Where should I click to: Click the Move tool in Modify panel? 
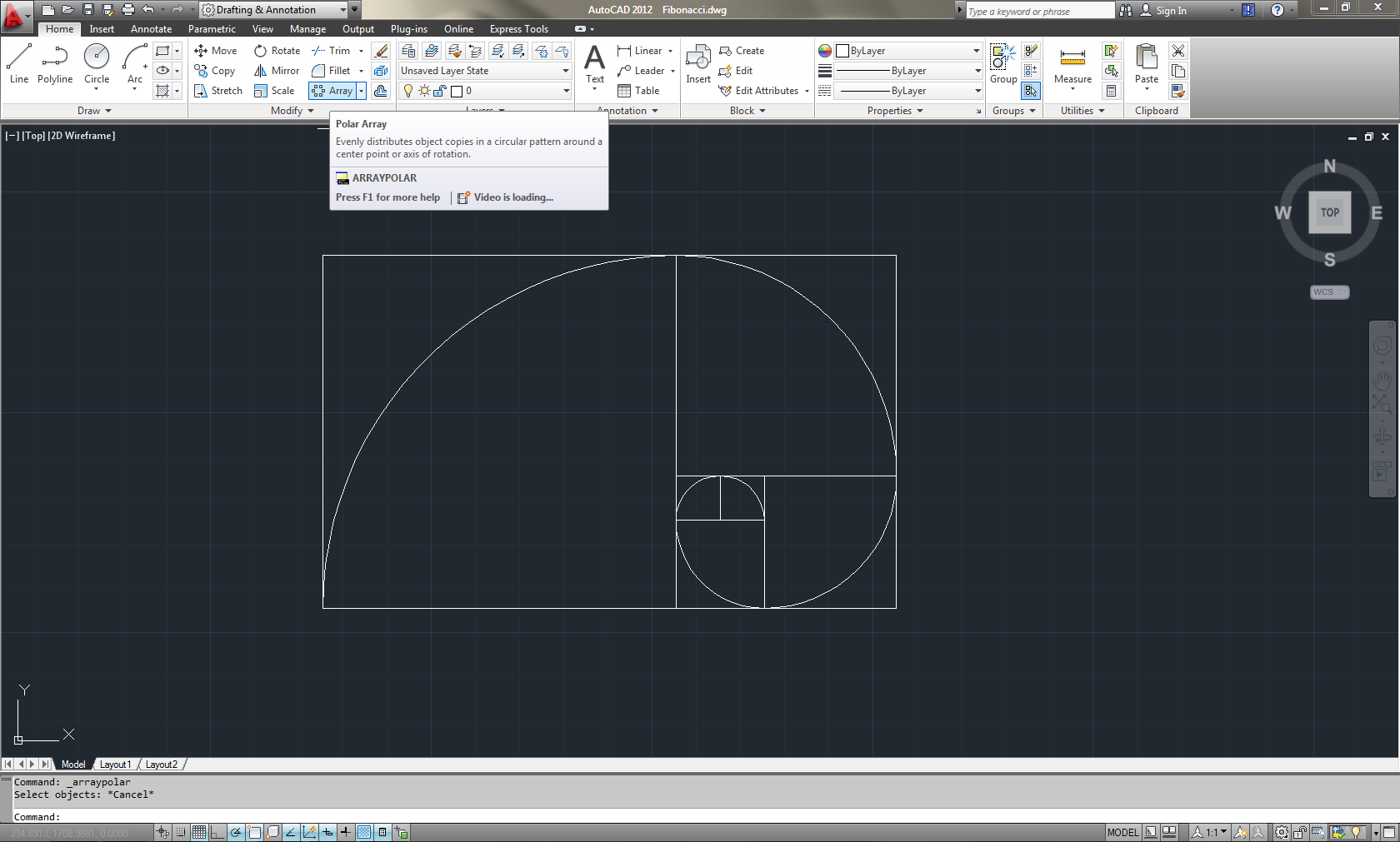point(216,51)
